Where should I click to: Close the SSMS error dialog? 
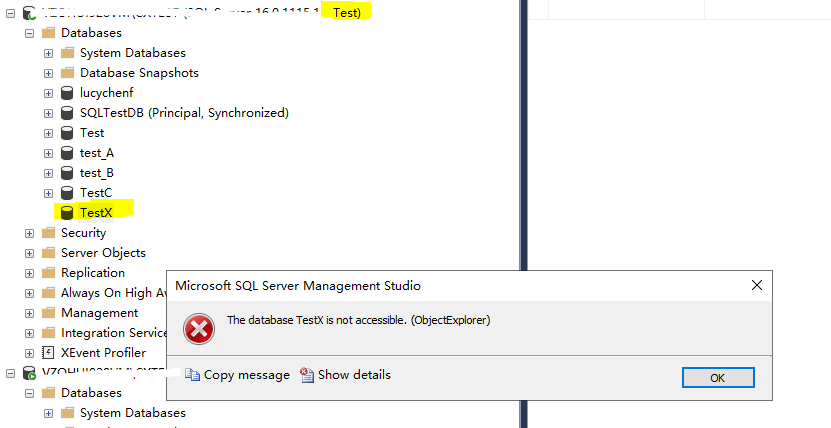[757, 285]
